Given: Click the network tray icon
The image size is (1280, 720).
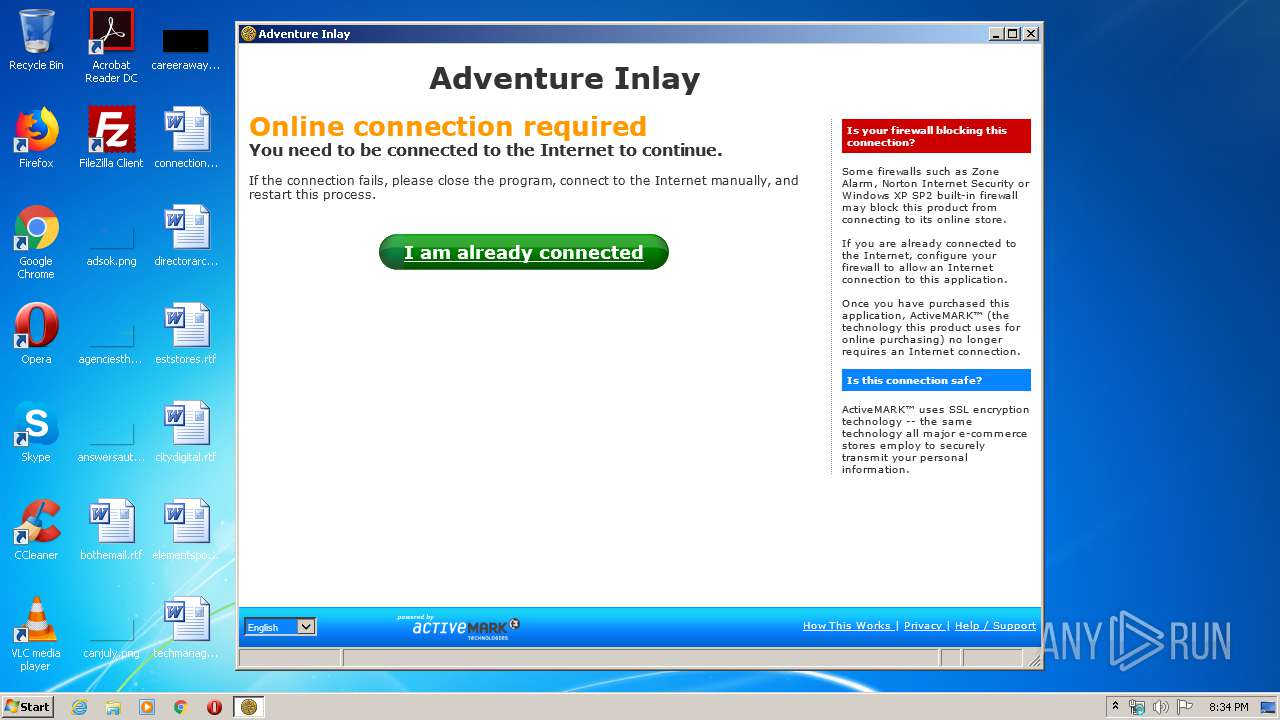Looking at the screenshot, I should click(x=1137, y=707).
